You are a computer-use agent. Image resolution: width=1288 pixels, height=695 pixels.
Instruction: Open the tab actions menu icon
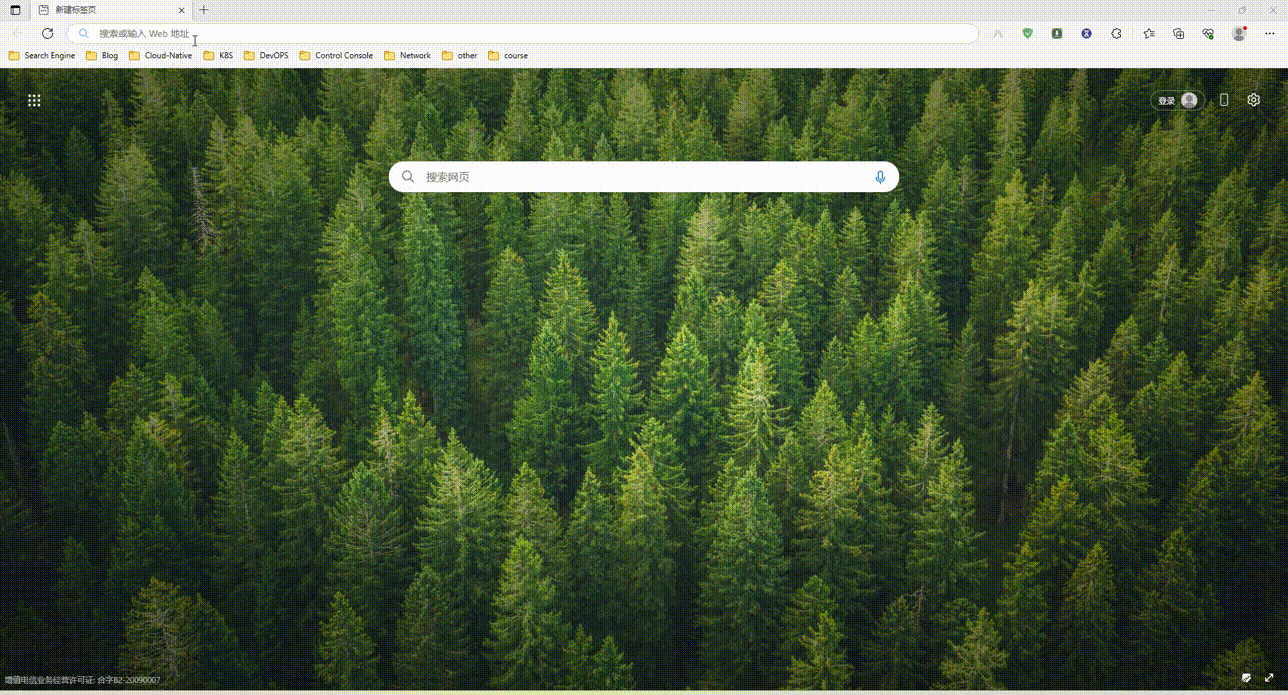[15, 10]
